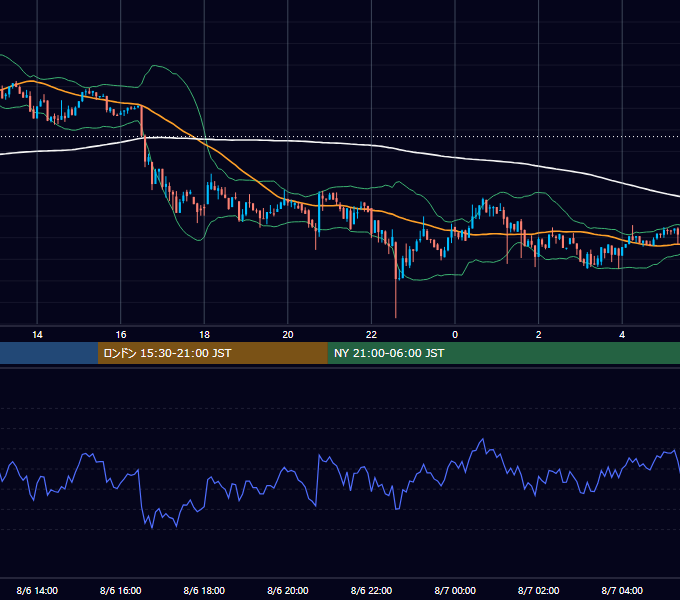Click the 8/7 04:00 time label

[622, 590]
